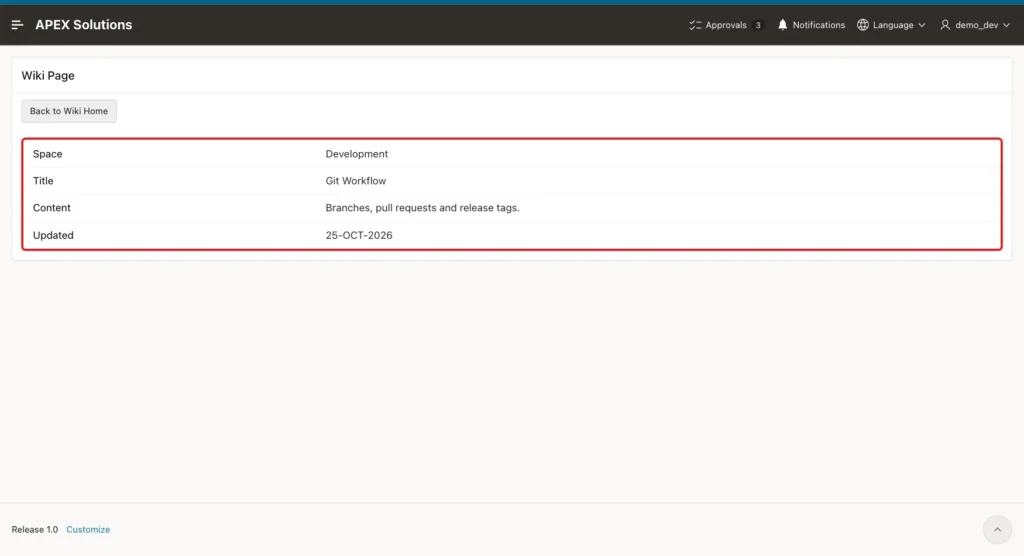
Task: Click the Notifications bell icon
Action: coord(782,25)
